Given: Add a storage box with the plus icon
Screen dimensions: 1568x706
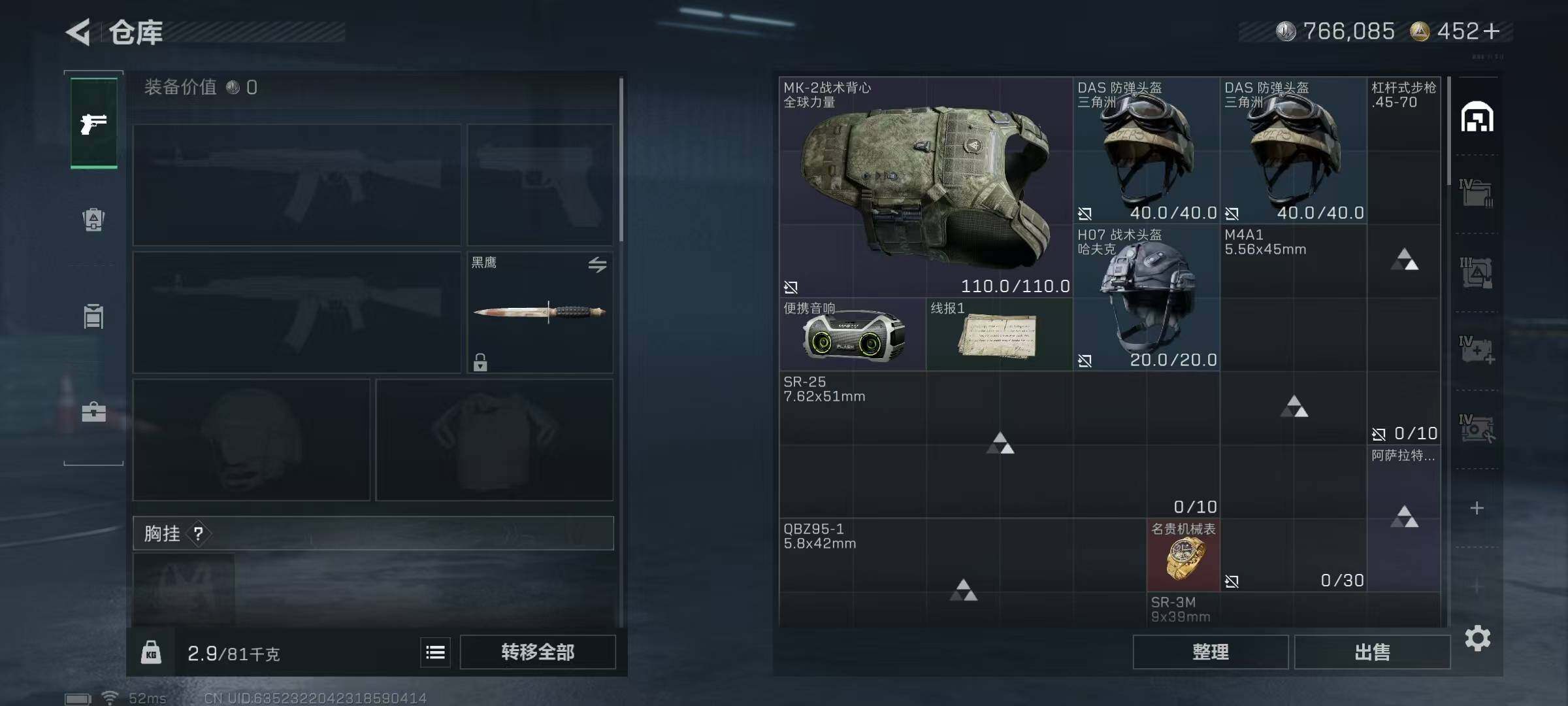Looking at the screenshot, I should (1477, 508).
